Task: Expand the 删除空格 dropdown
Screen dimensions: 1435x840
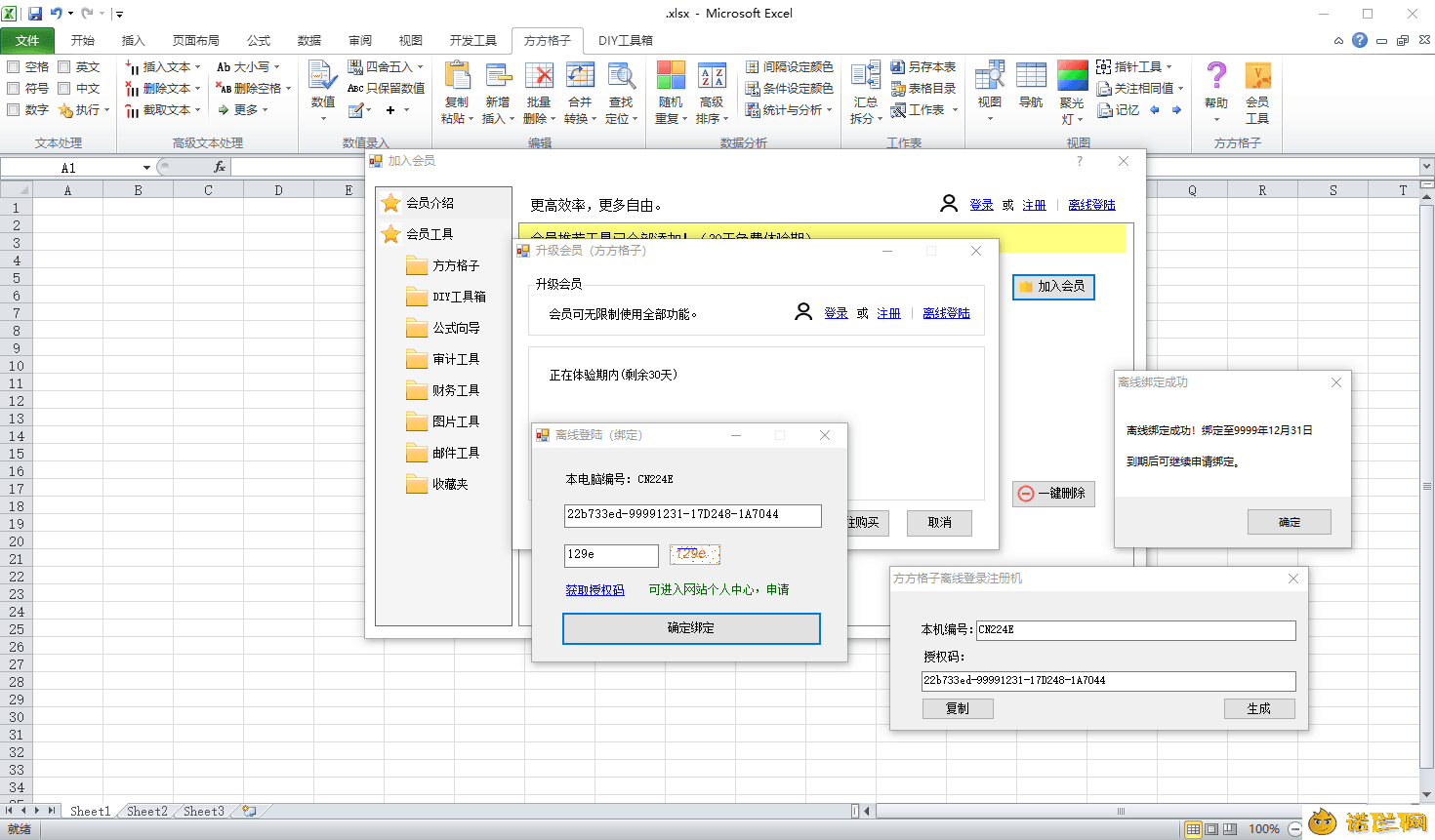Action: (x=289, y=89)
